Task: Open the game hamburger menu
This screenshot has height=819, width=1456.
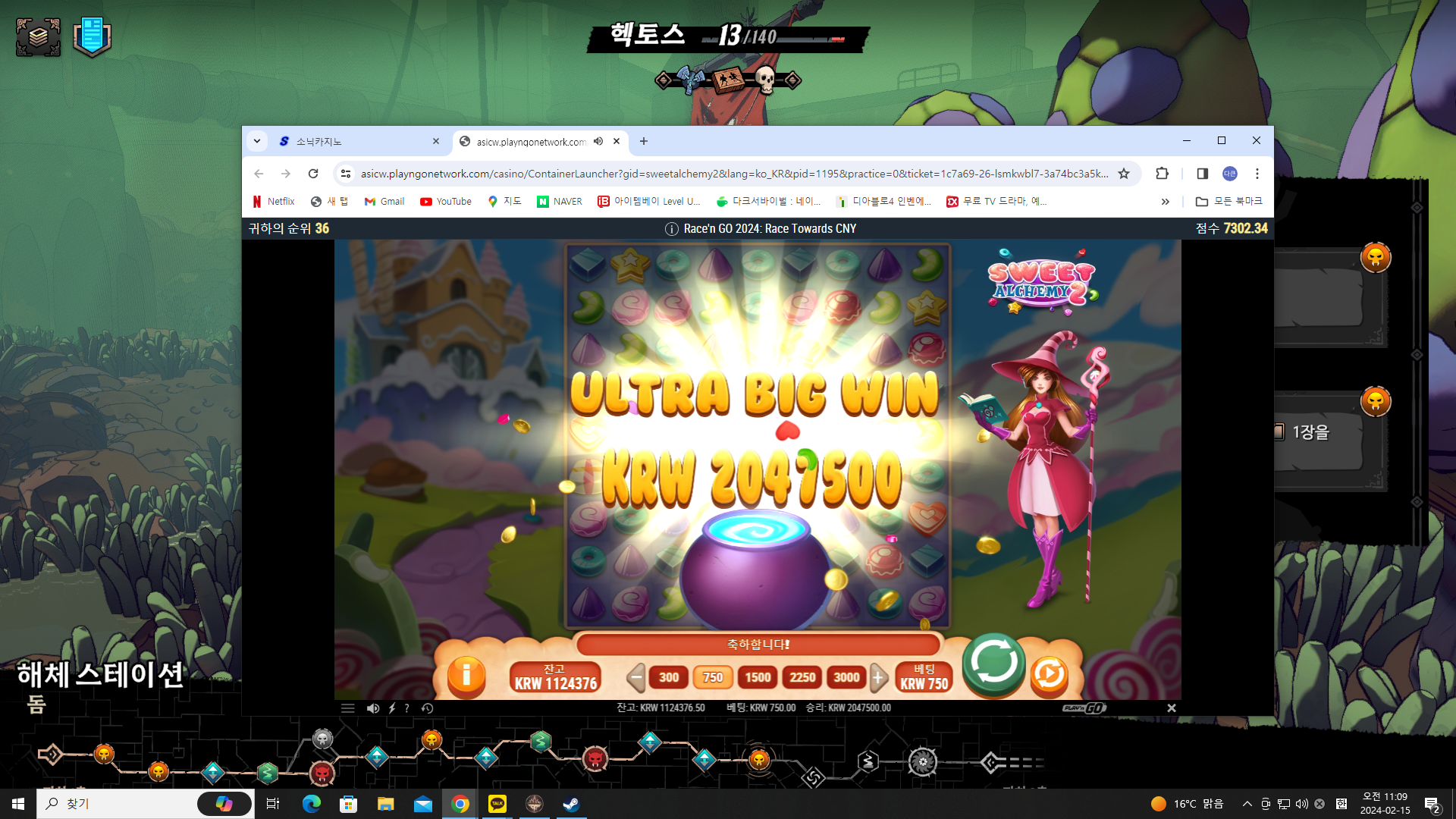Action: coord(348,708)
